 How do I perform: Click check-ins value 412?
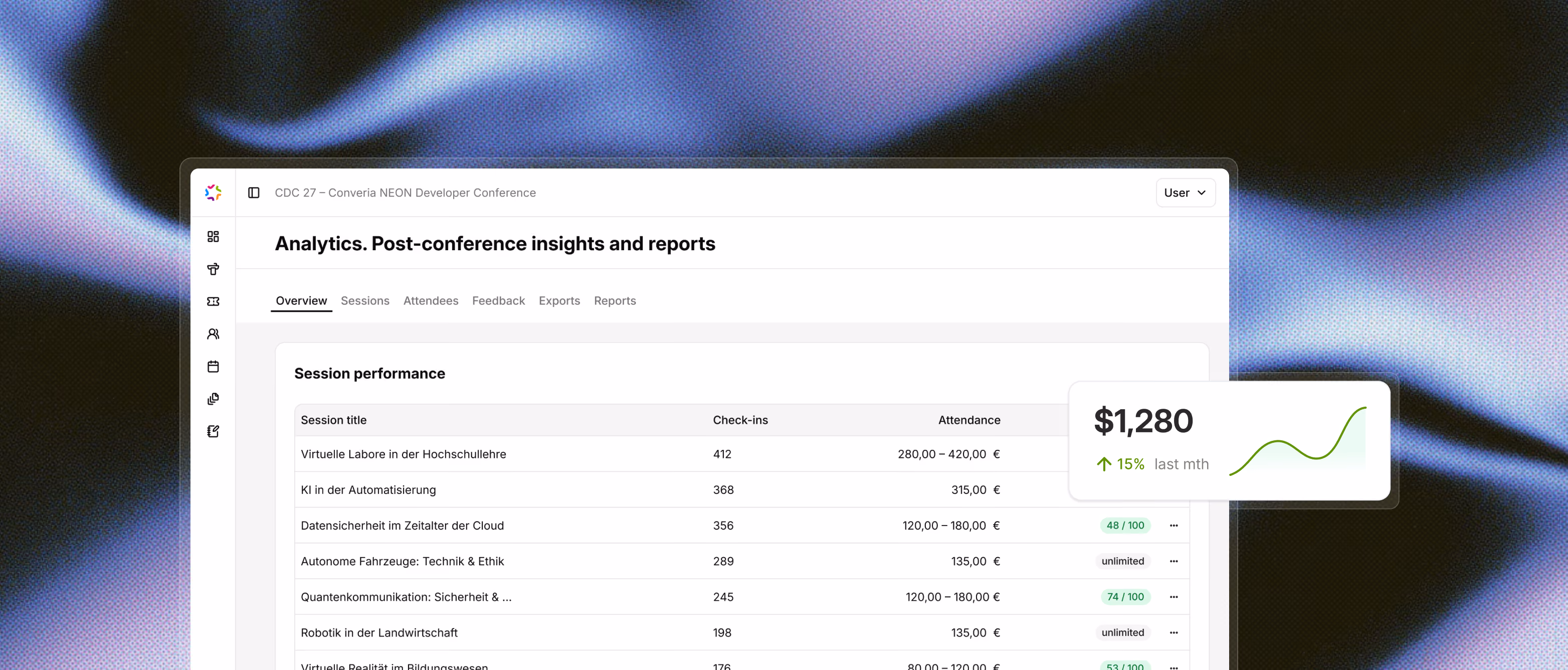pyautogui.click(x=722, y=454)
